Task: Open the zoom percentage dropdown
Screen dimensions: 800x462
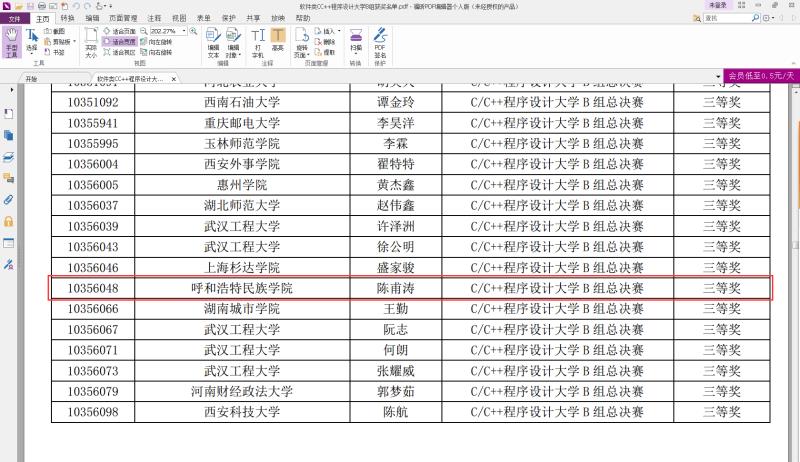Action: pos(186,31)
